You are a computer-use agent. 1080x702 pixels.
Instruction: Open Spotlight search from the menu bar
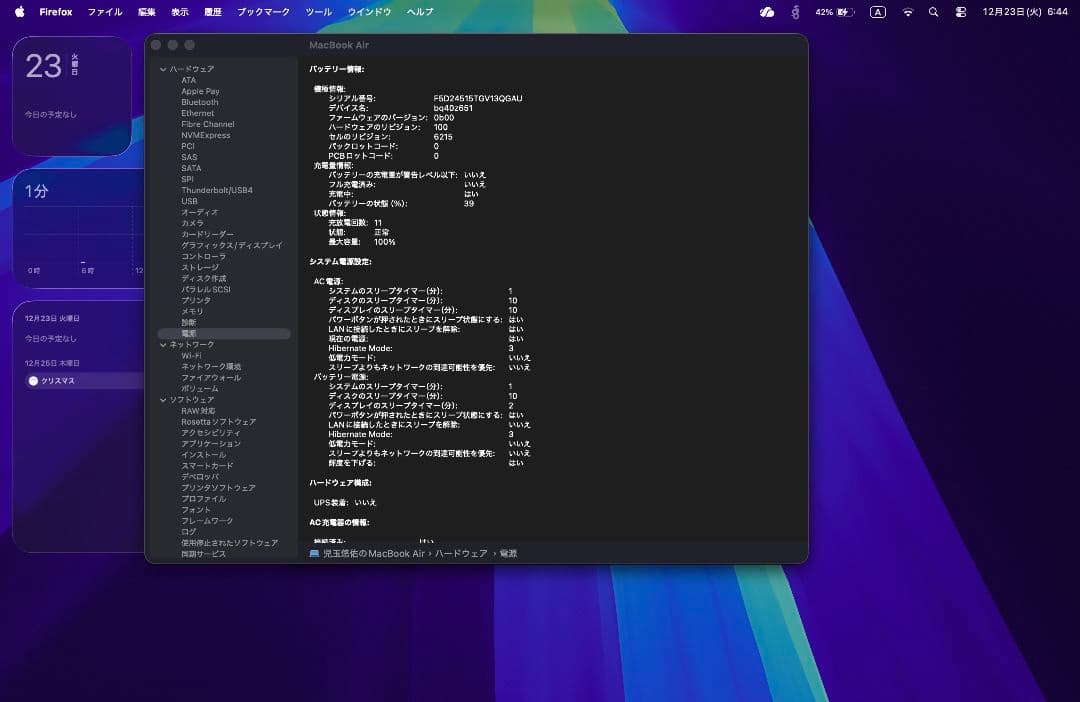tap(933, 11)
